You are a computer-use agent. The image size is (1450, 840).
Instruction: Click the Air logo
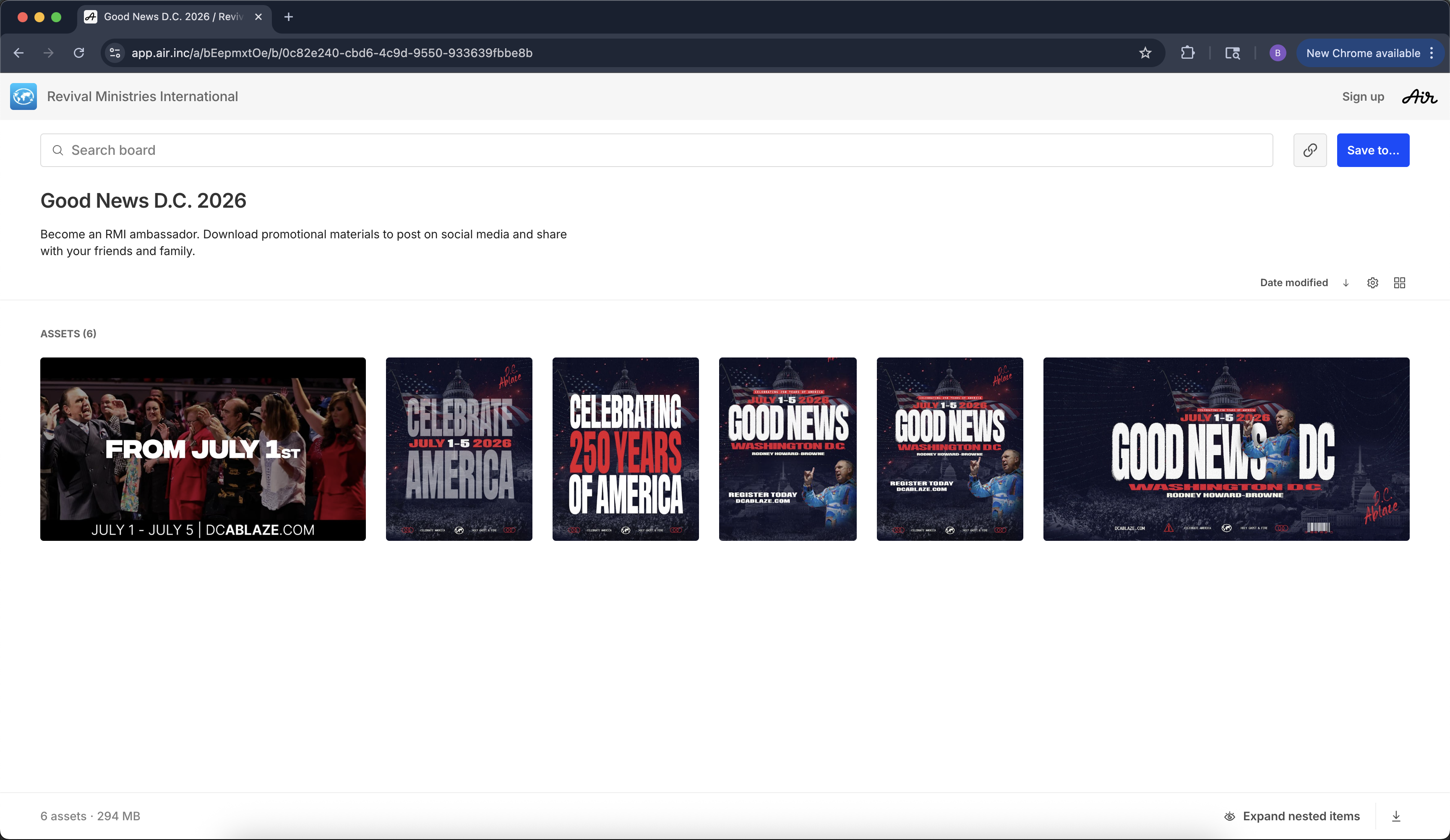pos(1419,97)
